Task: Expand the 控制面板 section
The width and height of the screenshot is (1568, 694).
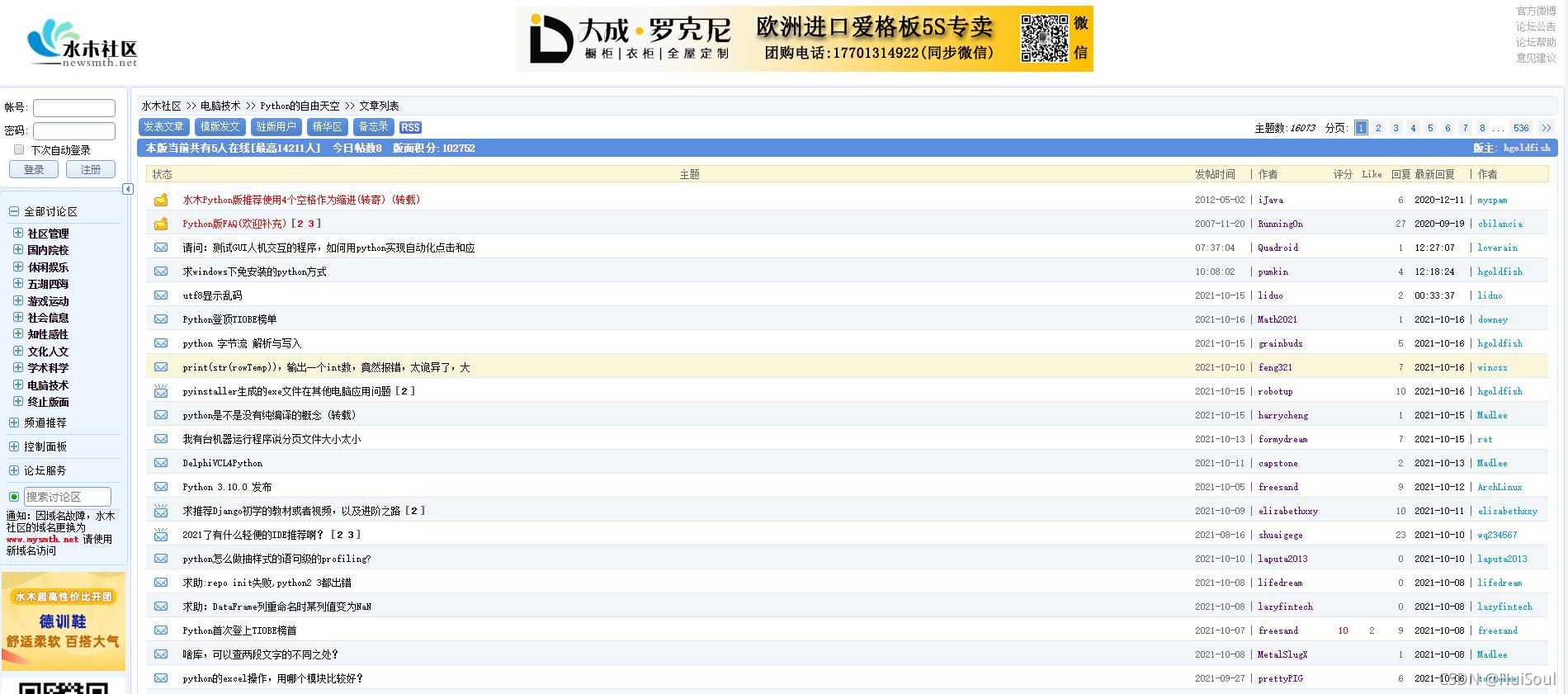Action: (13, 446)
